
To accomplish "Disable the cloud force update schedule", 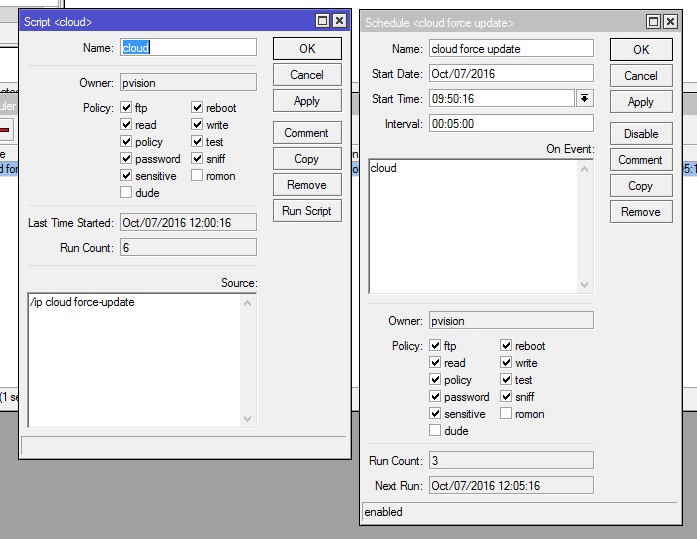I will coord(641,134).
